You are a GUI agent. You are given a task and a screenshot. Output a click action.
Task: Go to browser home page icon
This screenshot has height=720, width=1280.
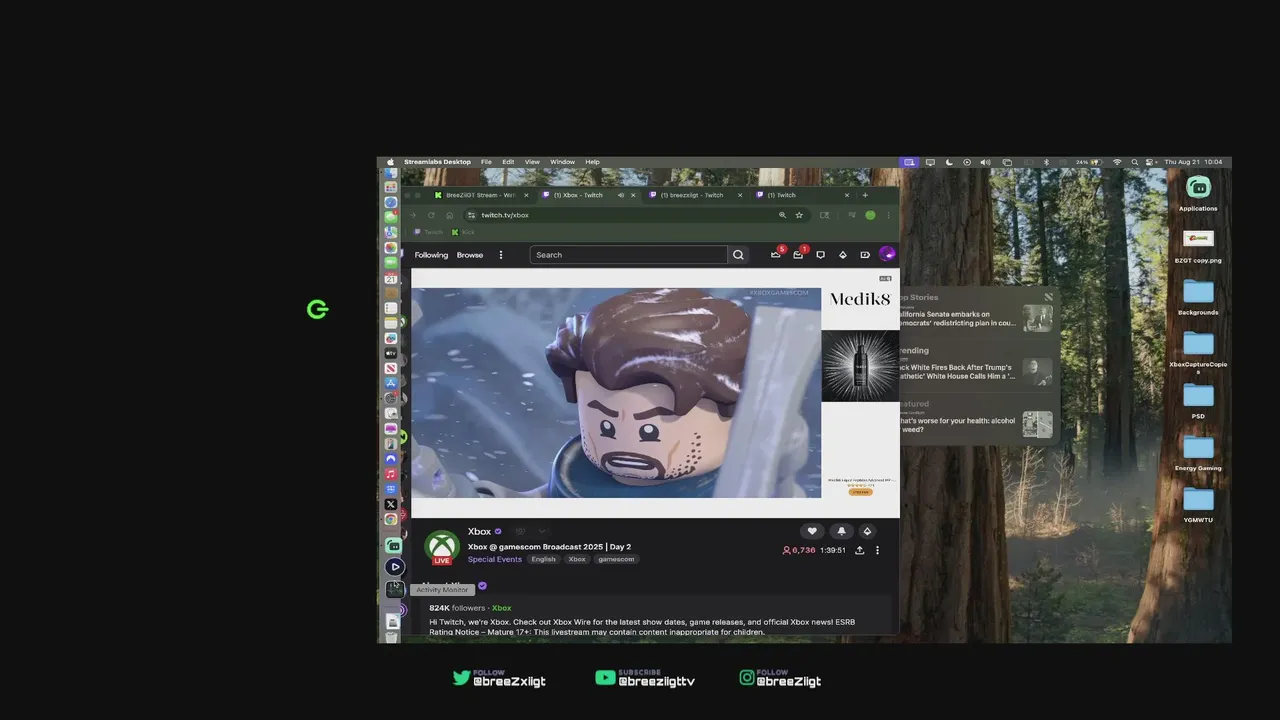[449, 215]
